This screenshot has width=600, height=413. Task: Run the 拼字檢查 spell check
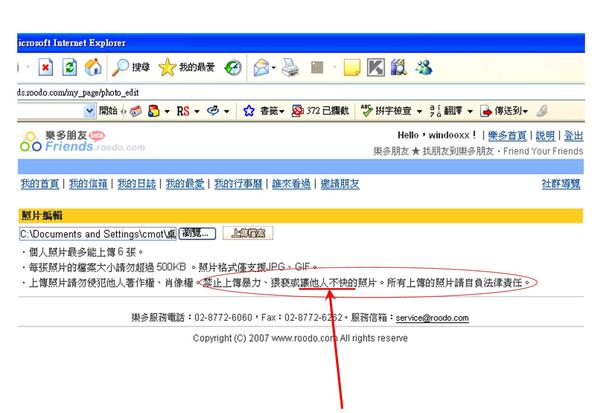click(386, 111)
